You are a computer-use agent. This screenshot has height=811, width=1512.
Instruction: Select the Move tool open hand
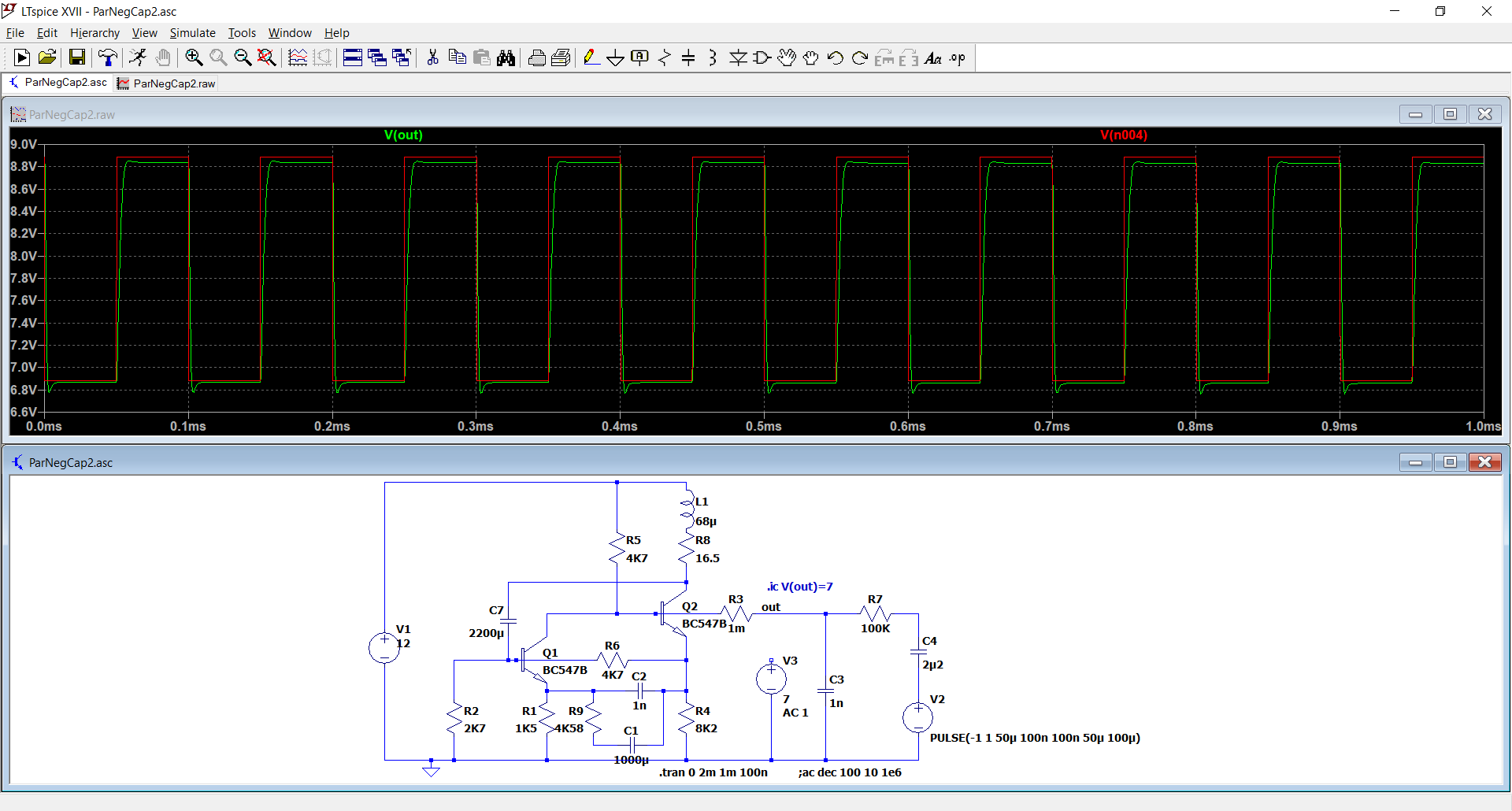click(x=787, y=57)
